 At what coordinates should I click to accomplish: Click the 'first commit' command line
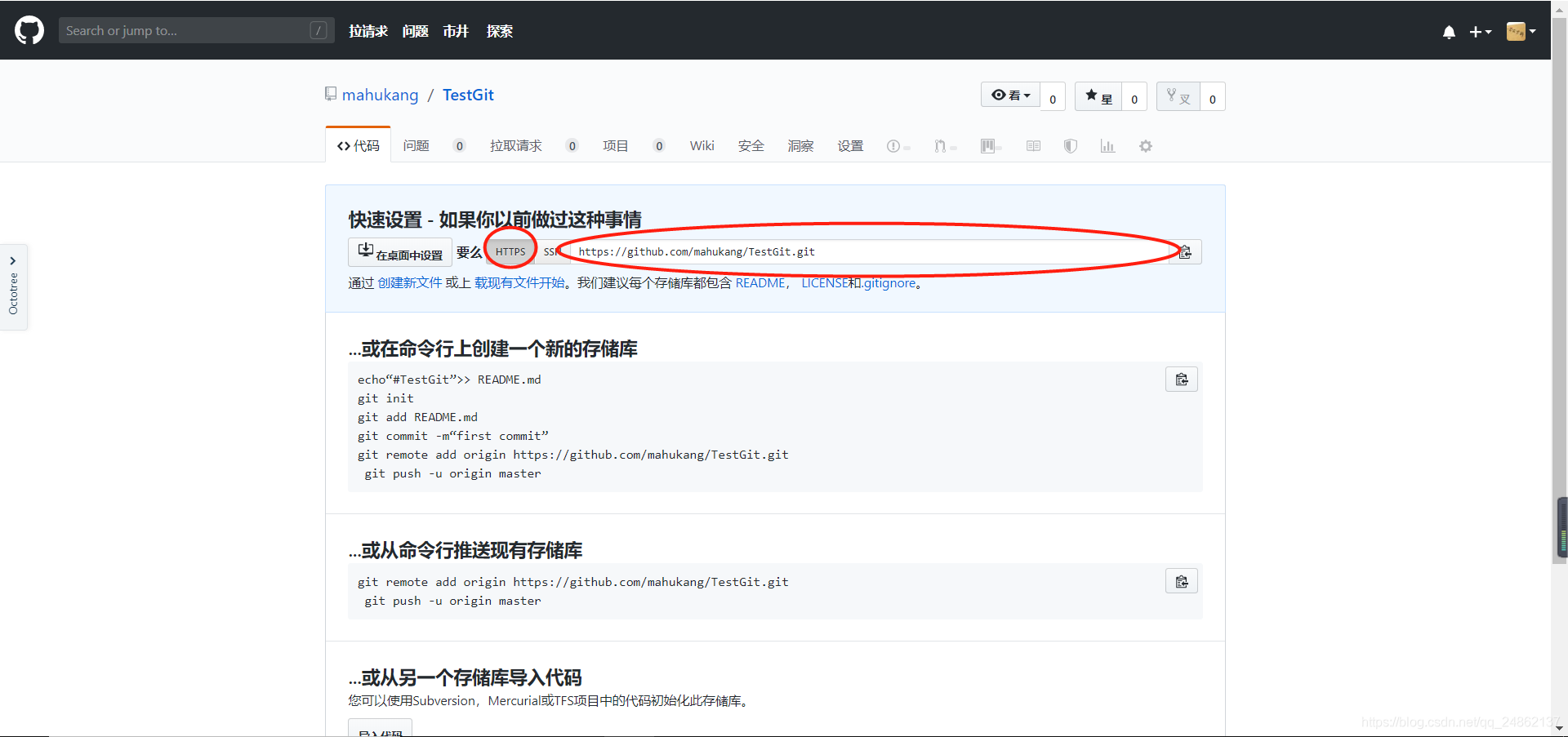pos(453,436)
